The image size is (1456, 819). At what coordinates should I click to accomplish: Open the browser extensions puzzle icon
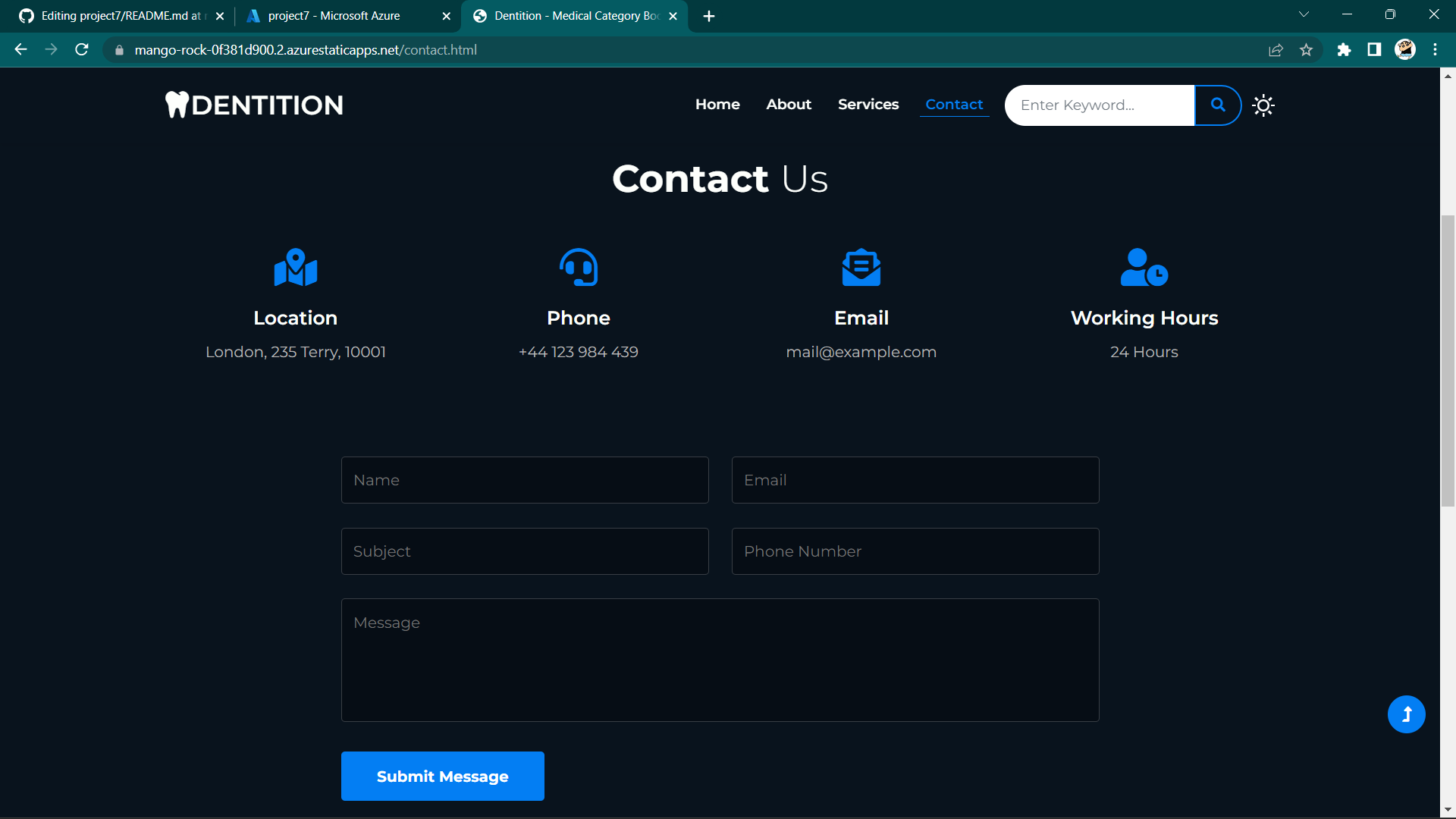pyautogui.click(x=1344, y=50)
